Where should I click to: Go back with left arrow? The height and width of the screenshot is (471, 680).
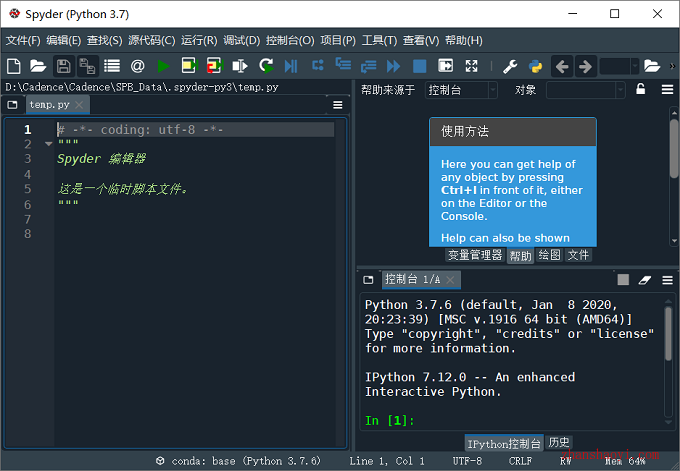[x=562, y=66]
